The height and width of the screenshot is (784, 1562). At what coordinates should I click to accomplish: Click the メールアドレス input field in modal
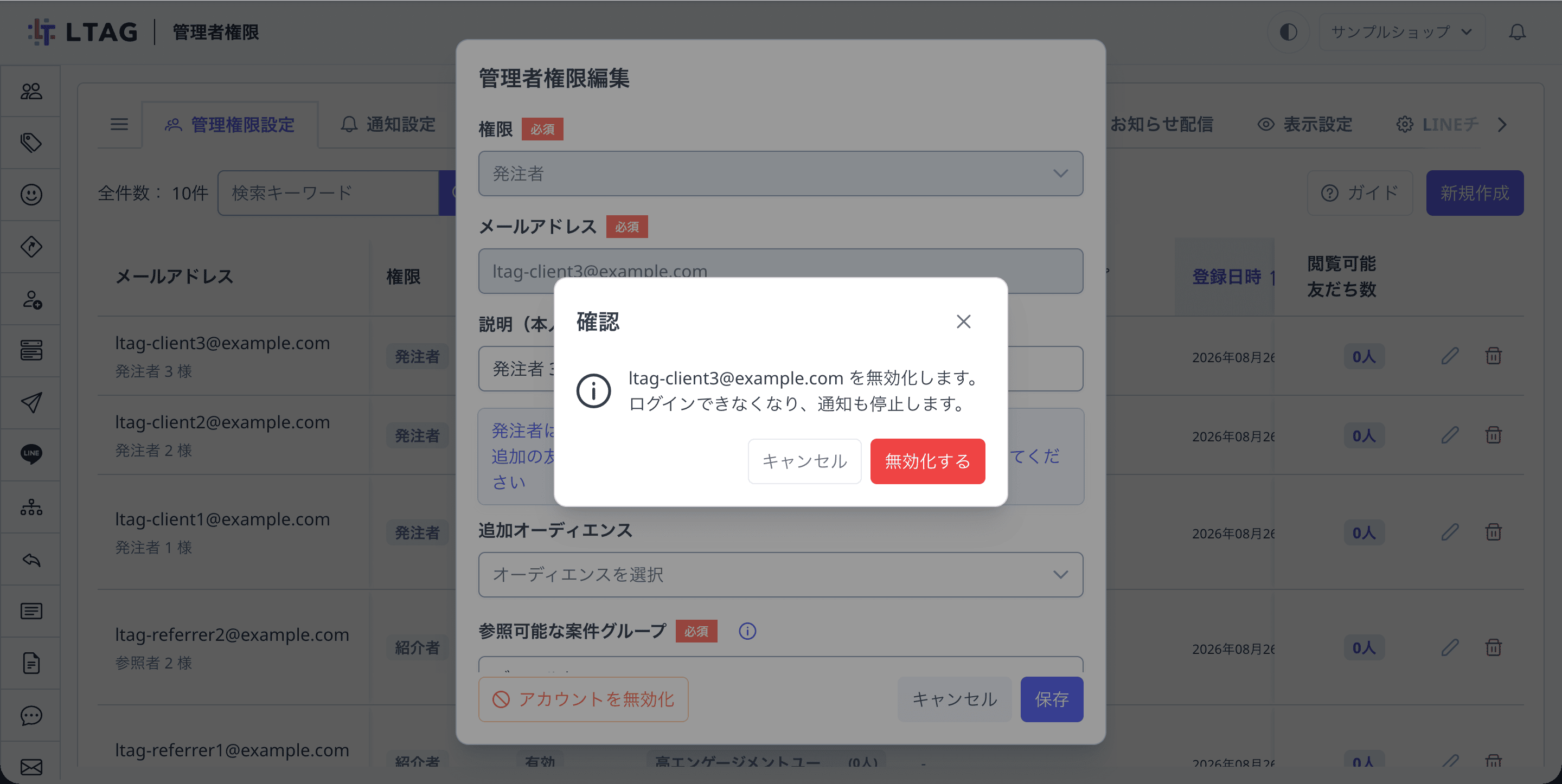tap(780, 271)
